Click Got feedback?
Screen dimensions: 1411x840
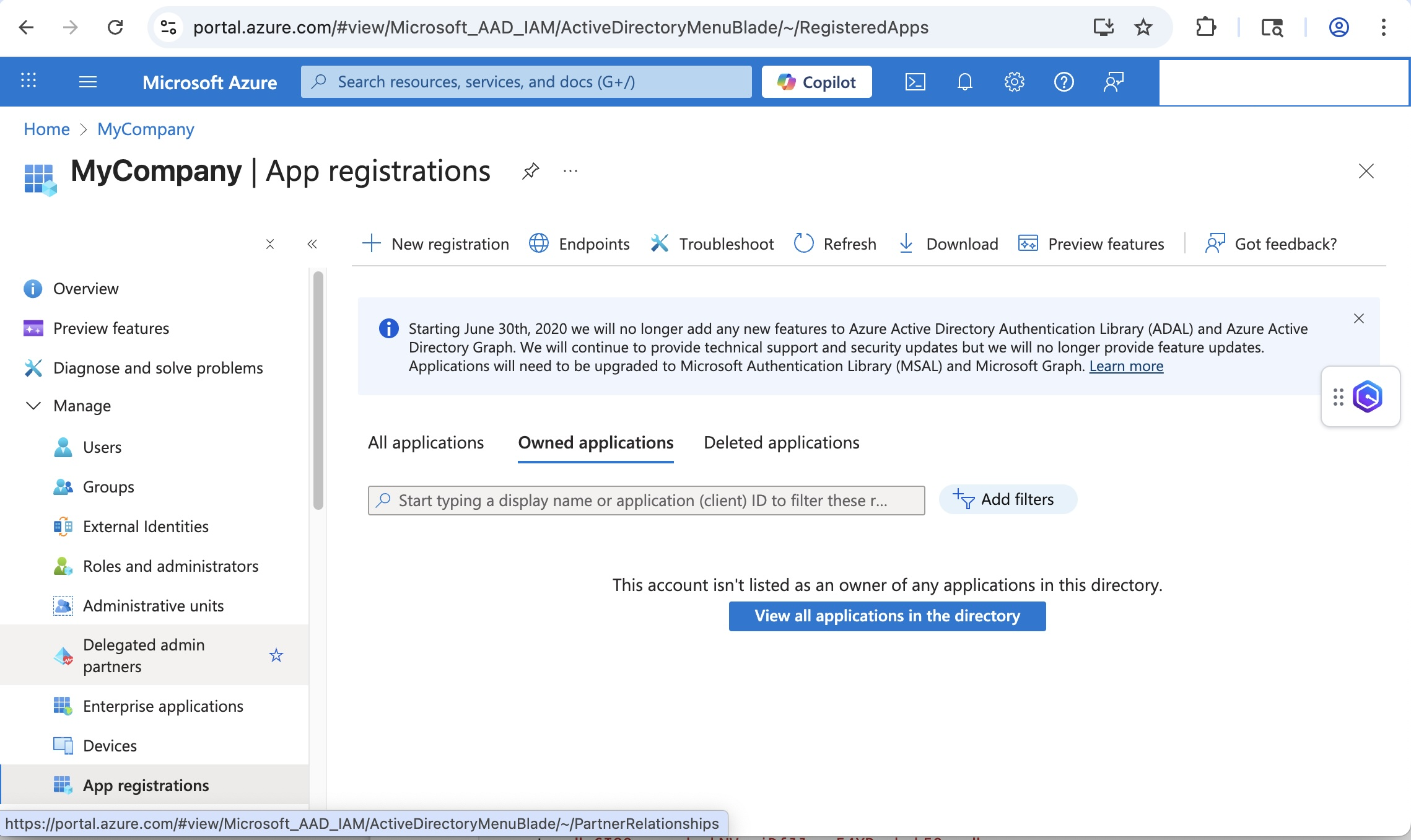[x=1271, y=244]
